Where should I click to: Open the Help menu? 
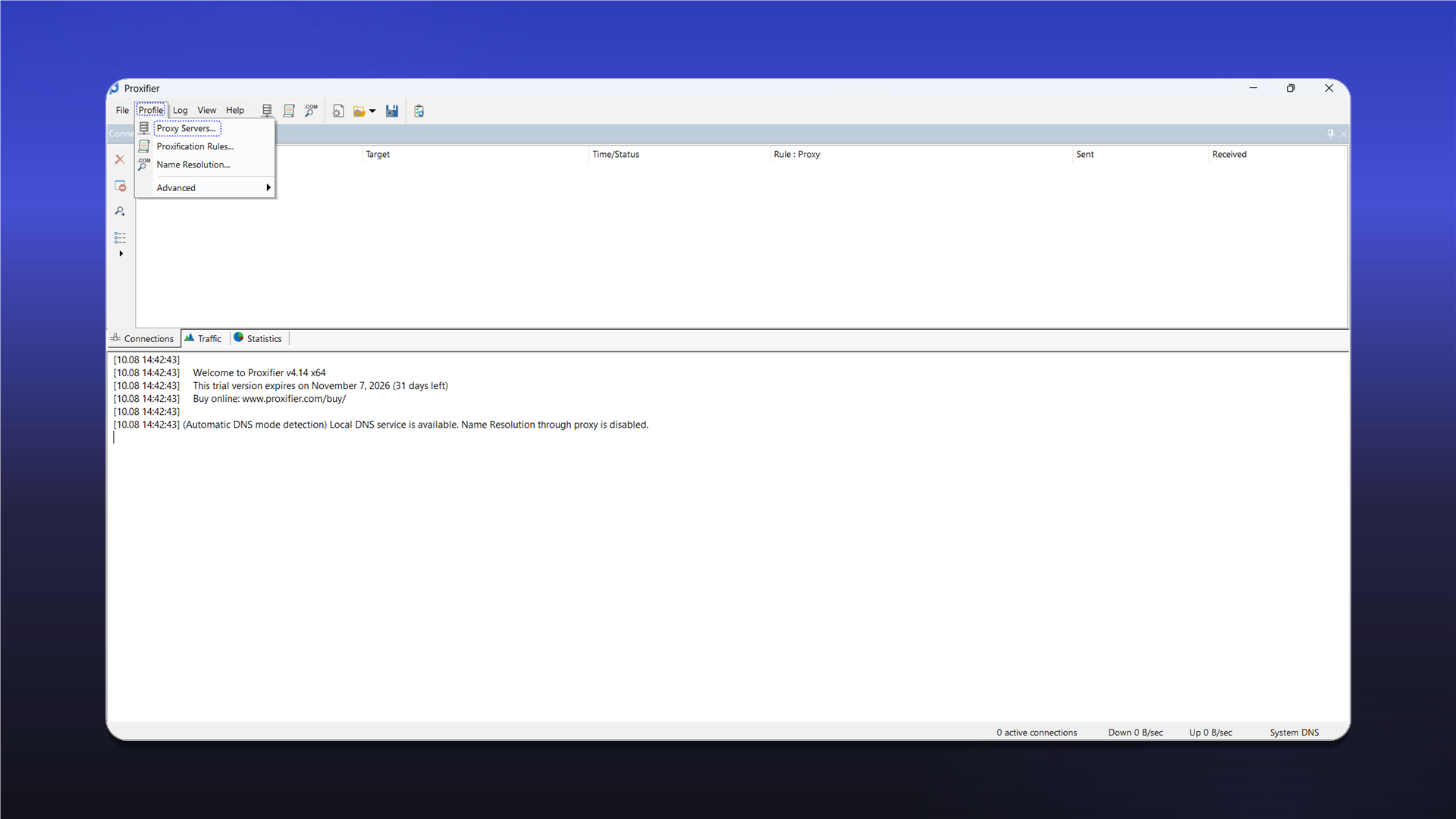pyautogui.click(x=235, y=110)
